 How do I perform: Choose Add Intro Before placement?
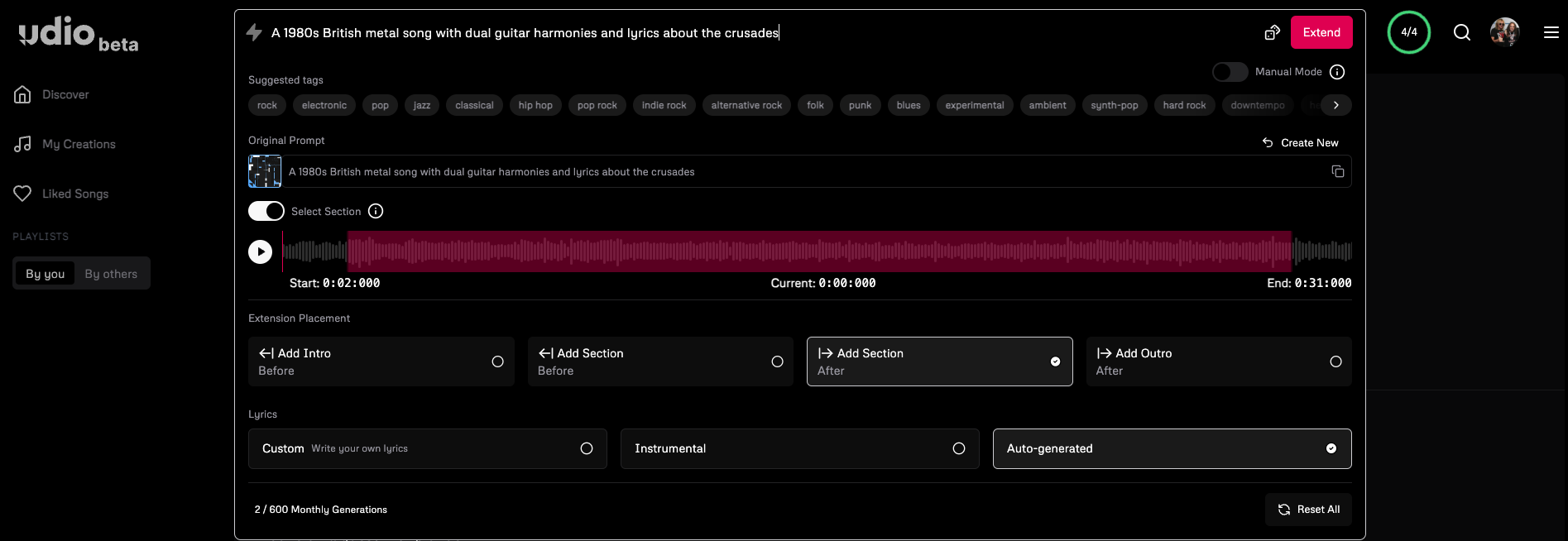381,361
